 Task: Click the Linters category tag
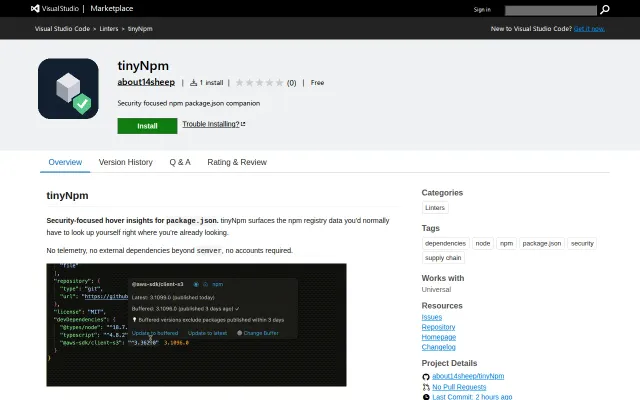tap(435, 208)
